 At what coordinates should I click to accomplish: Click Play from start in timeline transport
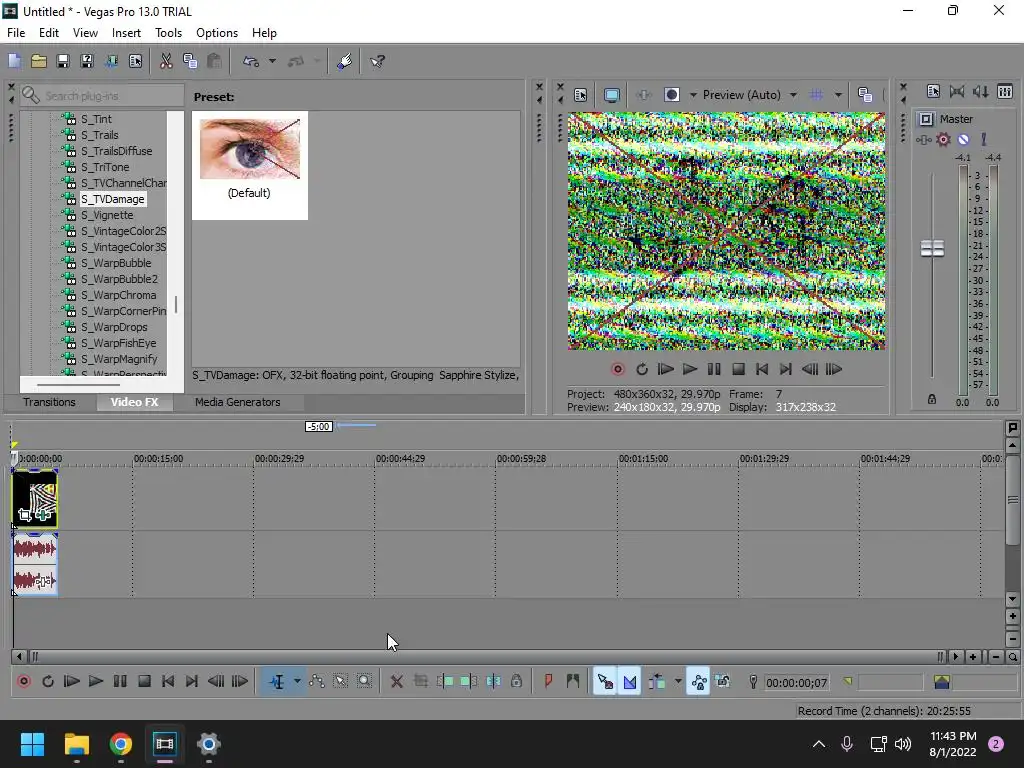pyautogui.click(x=72, y=681)
